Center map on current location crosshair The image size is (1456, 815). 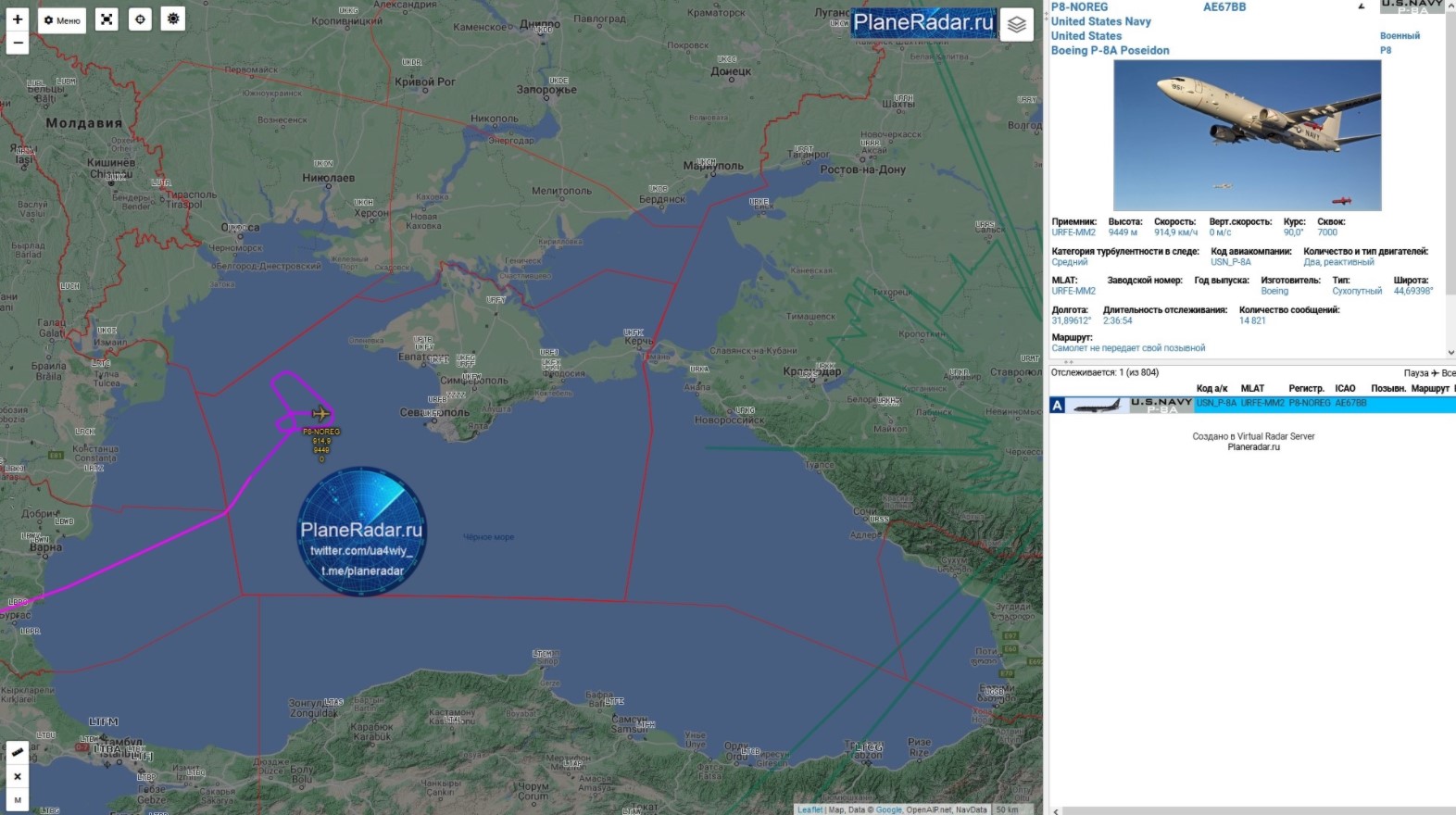point(140,19)
